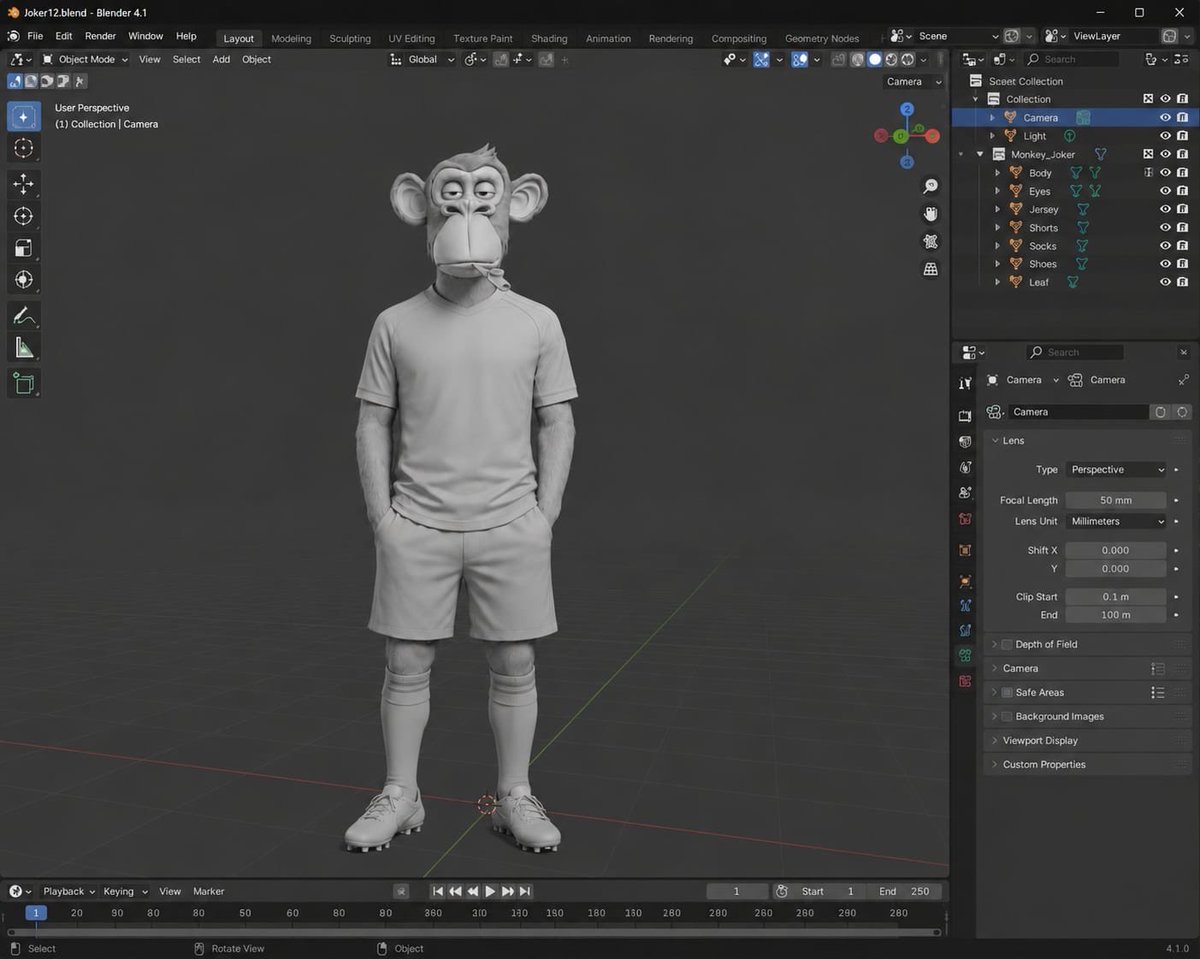Toggle the viewport X-ray mode
The image size is (1200, 959).
838,59
